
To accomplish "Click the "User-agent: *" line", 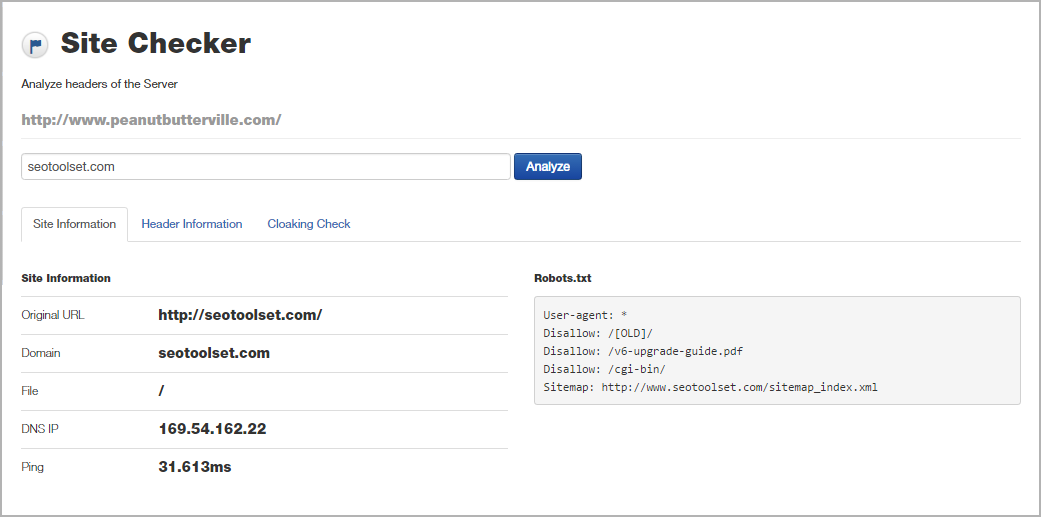I will (585, 315).
